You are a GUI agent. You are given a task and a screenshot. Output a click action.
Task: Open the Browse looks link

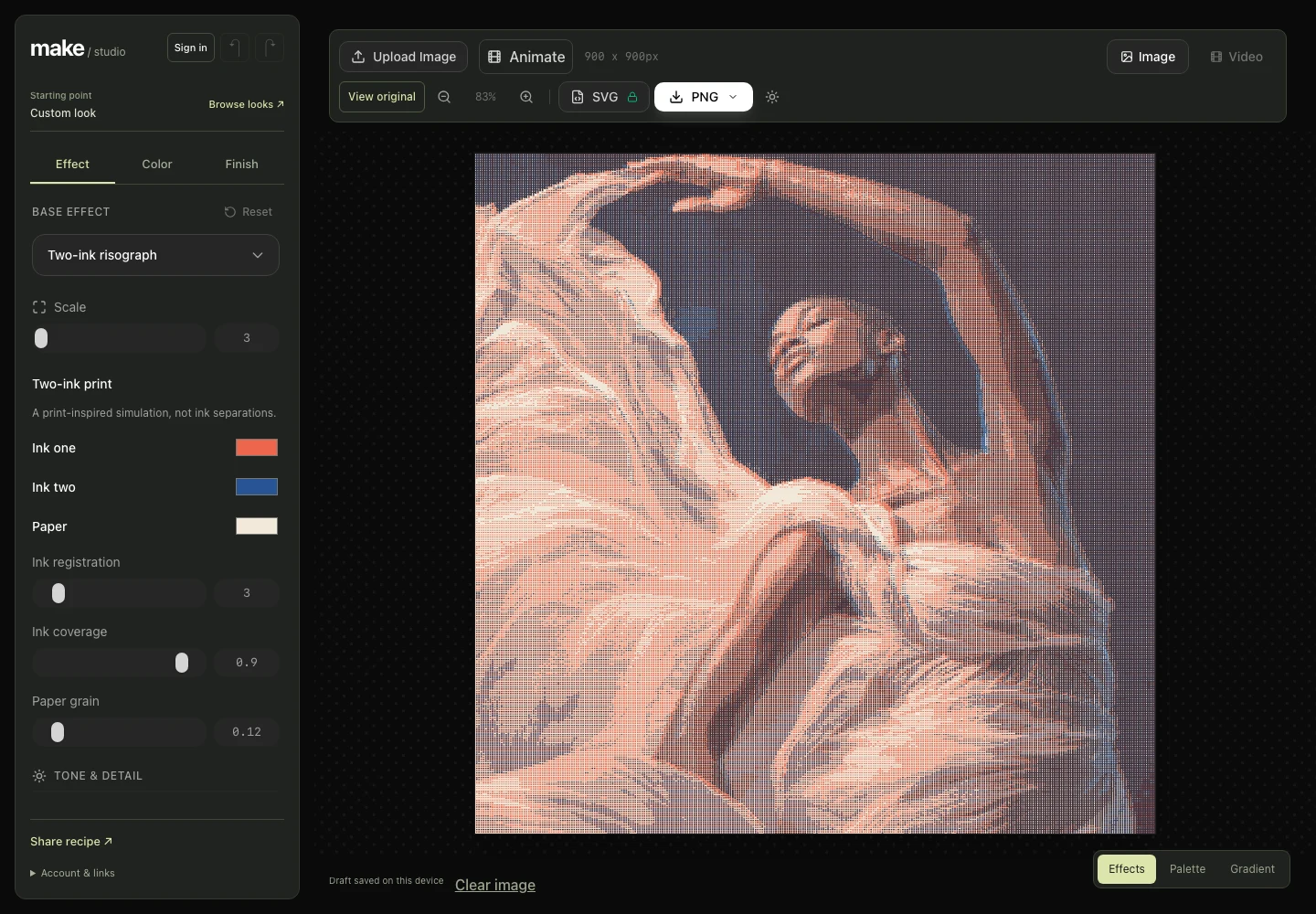(x=246, y=104)
